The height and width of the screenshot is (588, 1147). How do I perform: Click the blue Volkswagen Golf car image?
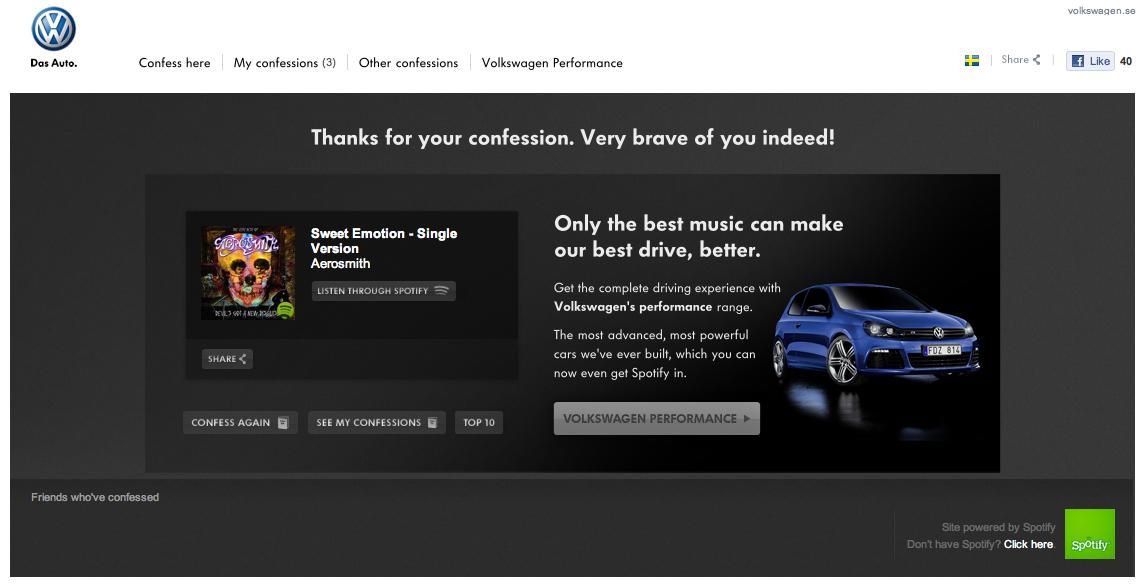(x=876, y=333)
